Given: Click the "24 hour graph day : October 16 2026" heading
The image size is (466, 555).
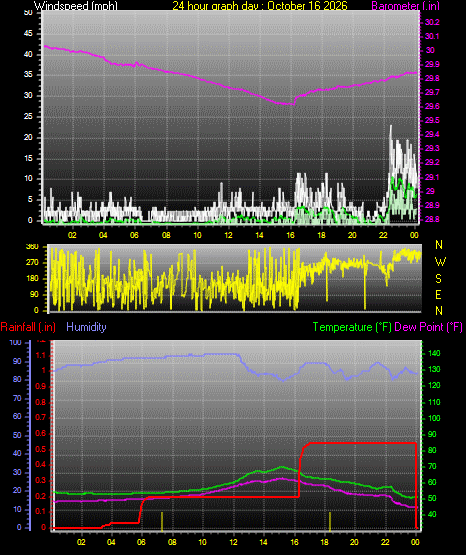Looking at the screenshot, I should pyautogui.click(x=260, y=6).
